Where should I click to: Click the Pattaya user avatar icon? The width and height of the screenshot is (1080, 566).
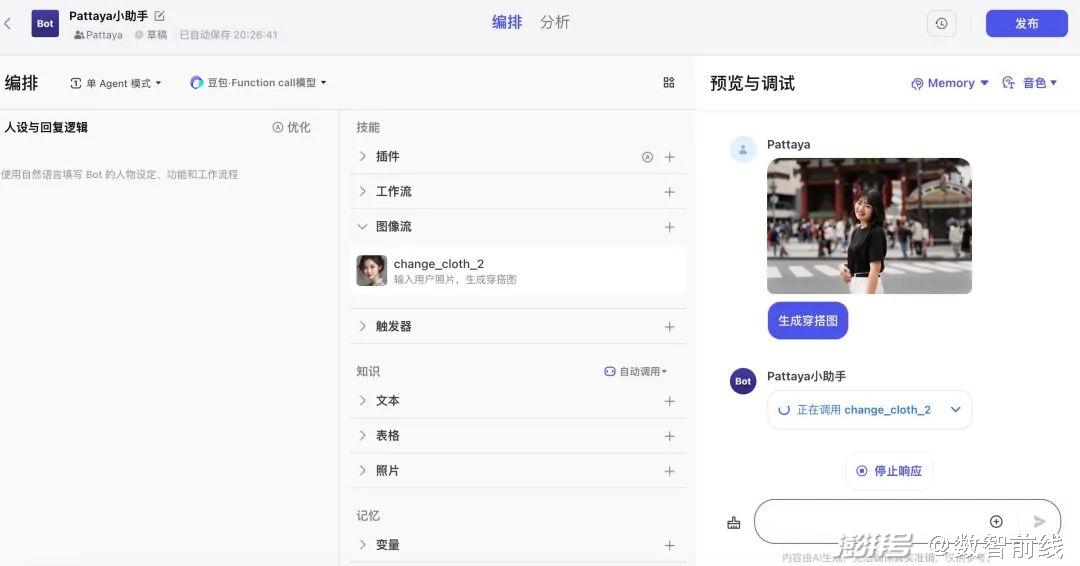click(x=743, y=149)
